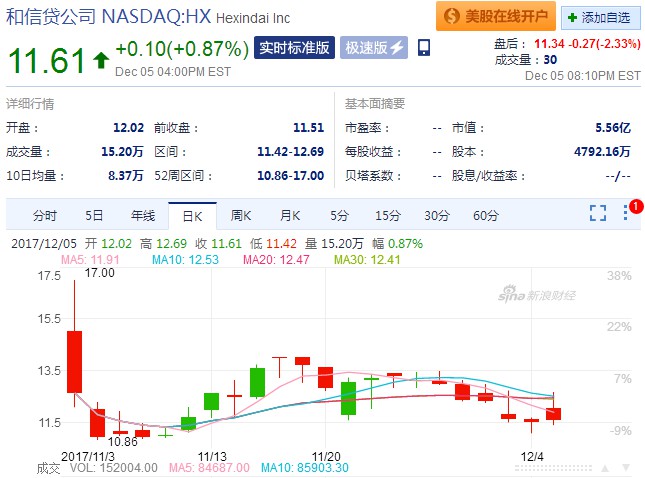This screenshot has width=645, height=478.
Task: Click volume MA10: 85903.30 label
Action: [305, 468]
